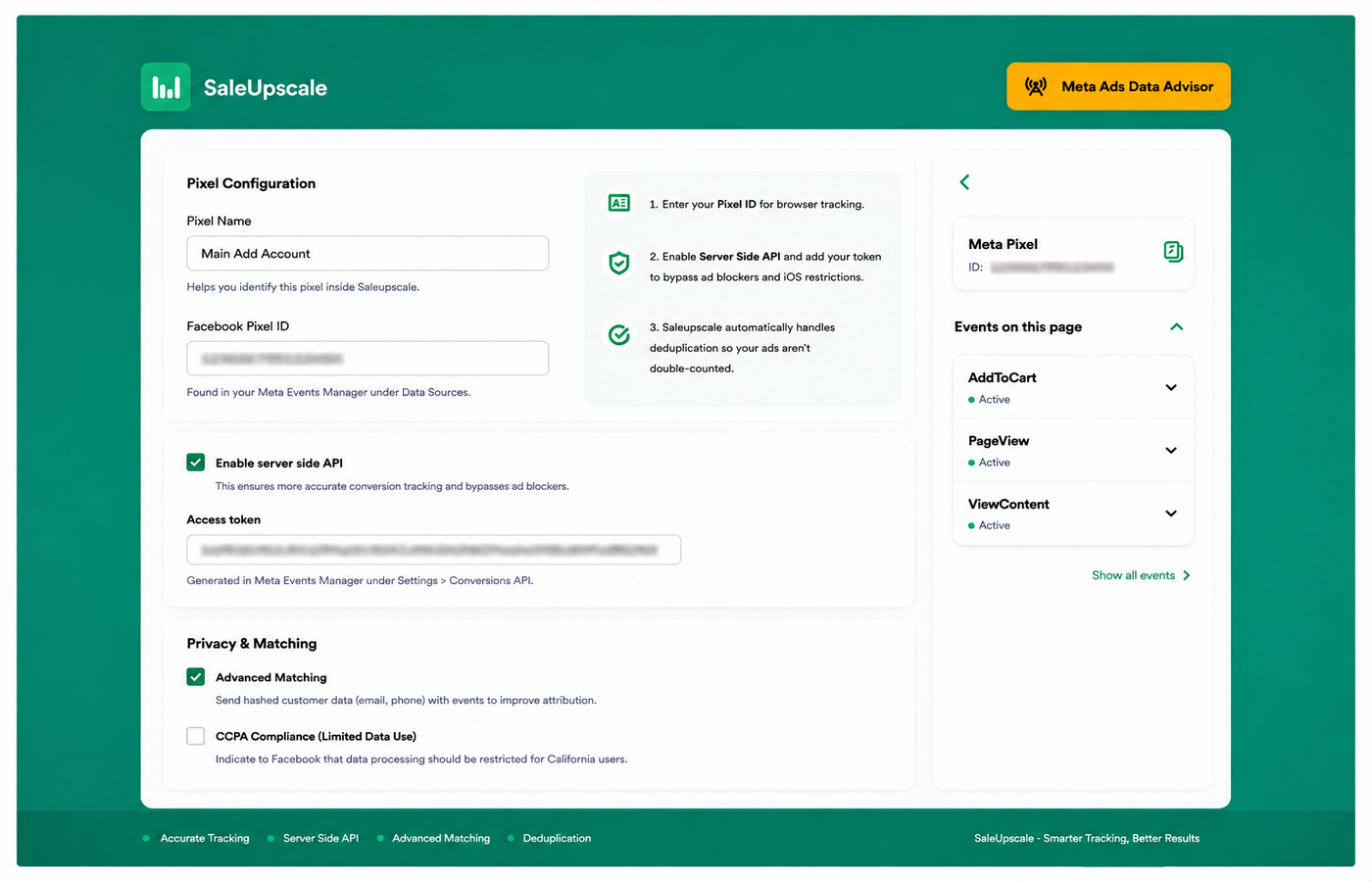Click the Active status under PageView
1372x882 pixels.
coord(990,463)
